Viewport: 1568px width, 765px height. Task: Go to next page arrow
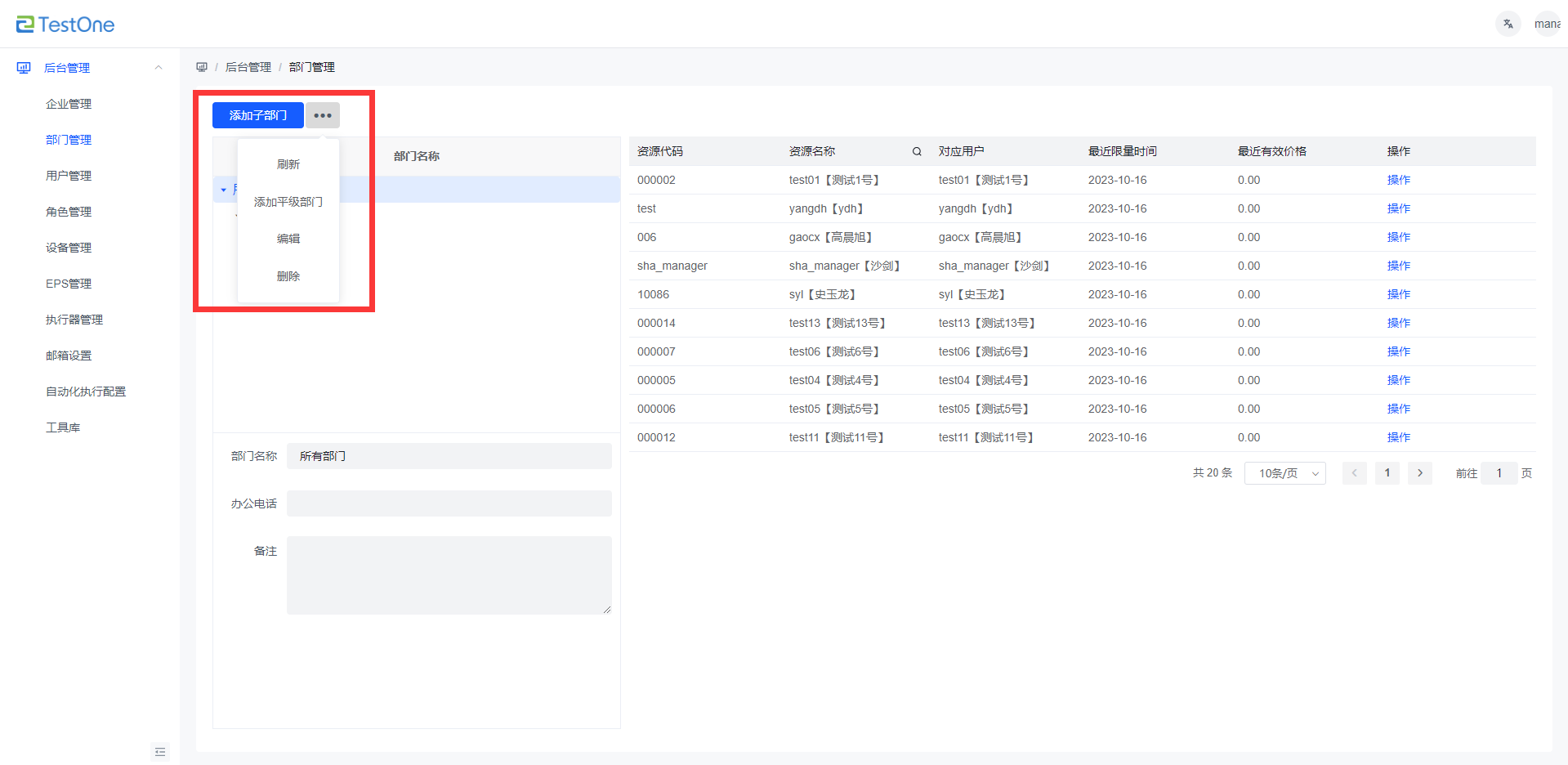point(1420,473)
